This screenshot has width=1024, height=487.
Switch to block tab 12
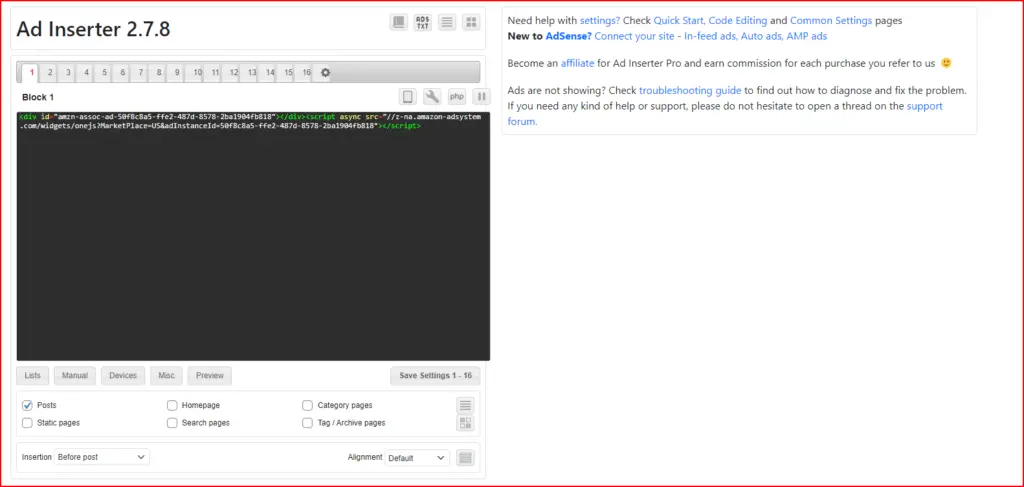(x=234, y=73)
